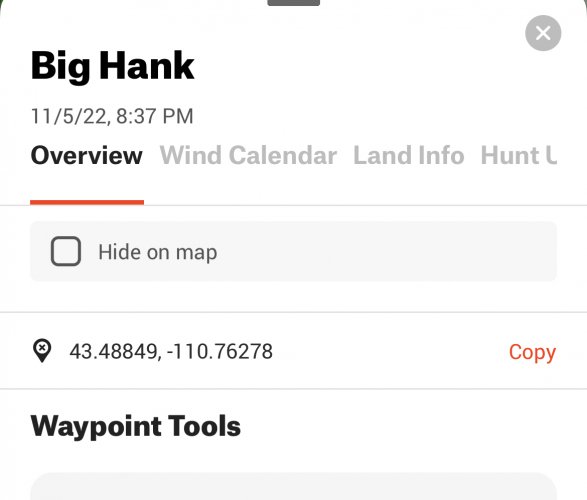Click the Waypoint Tools heading
Screen dimensions: 587x500
[136, 426]
